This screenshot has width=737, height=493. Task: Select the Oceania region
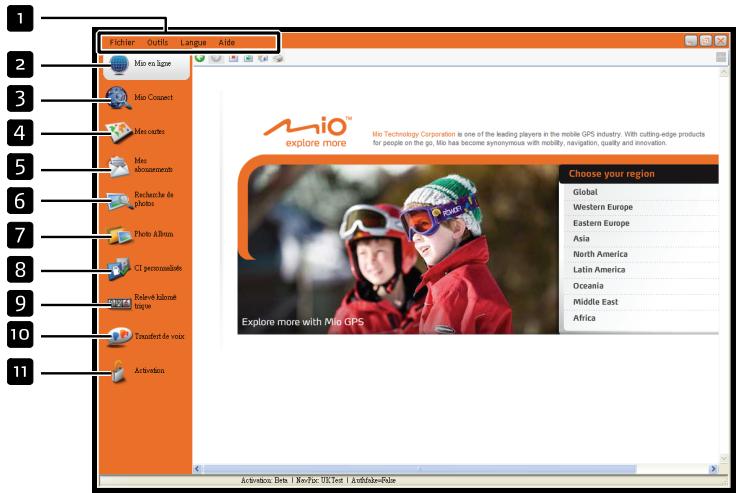[588, 286]
